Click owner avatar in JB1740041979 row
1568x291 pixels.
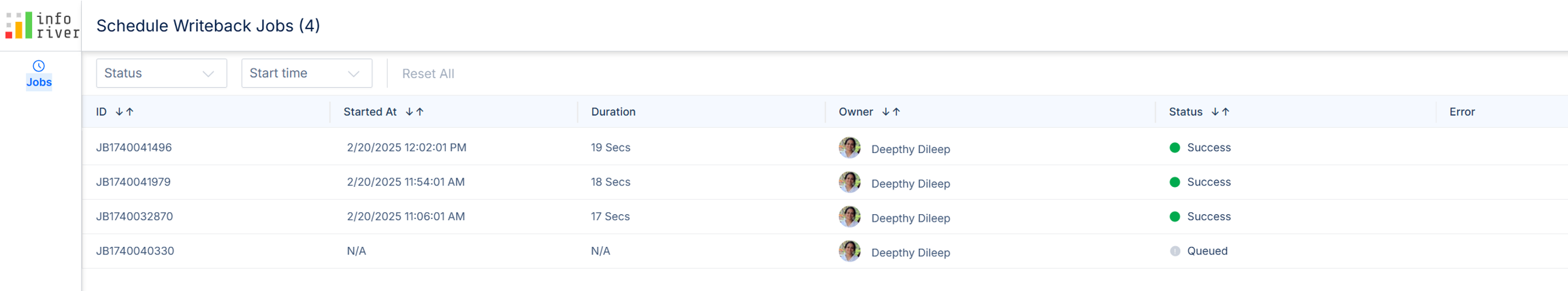849,182
